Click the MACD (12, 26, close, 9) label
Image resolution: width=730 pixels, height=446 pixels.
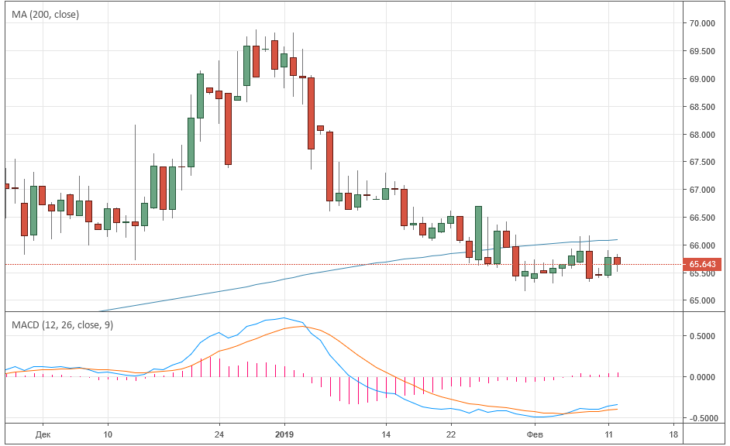(x=62, y=325)
